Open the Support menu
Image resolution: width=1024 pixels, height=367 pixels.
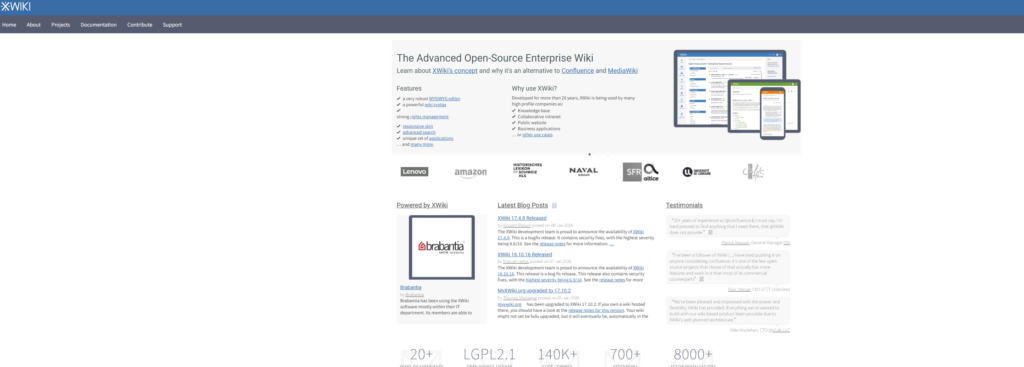[x=172, y=25]
